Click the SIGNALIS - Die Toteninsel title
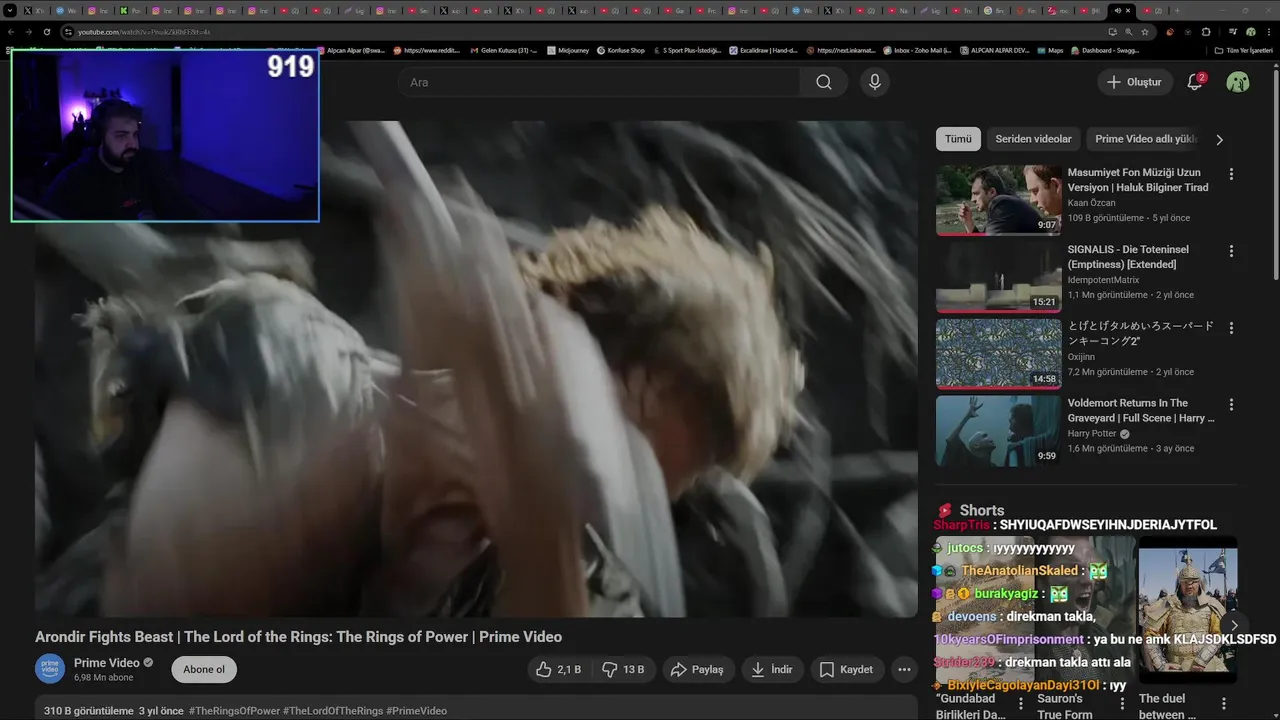The image size is (1280, 720). coord(1127,257)
